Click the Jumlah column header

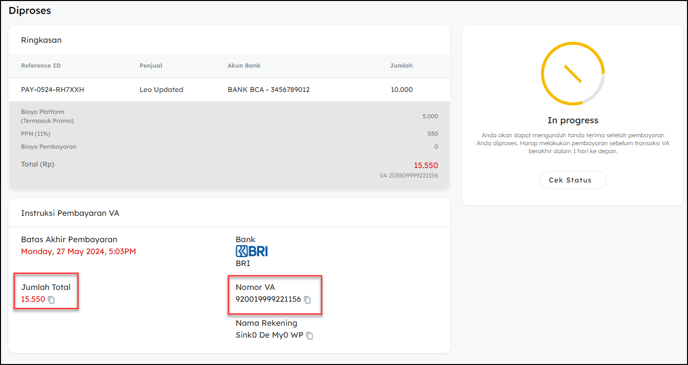pyautogui.click(x=401, y=66)
